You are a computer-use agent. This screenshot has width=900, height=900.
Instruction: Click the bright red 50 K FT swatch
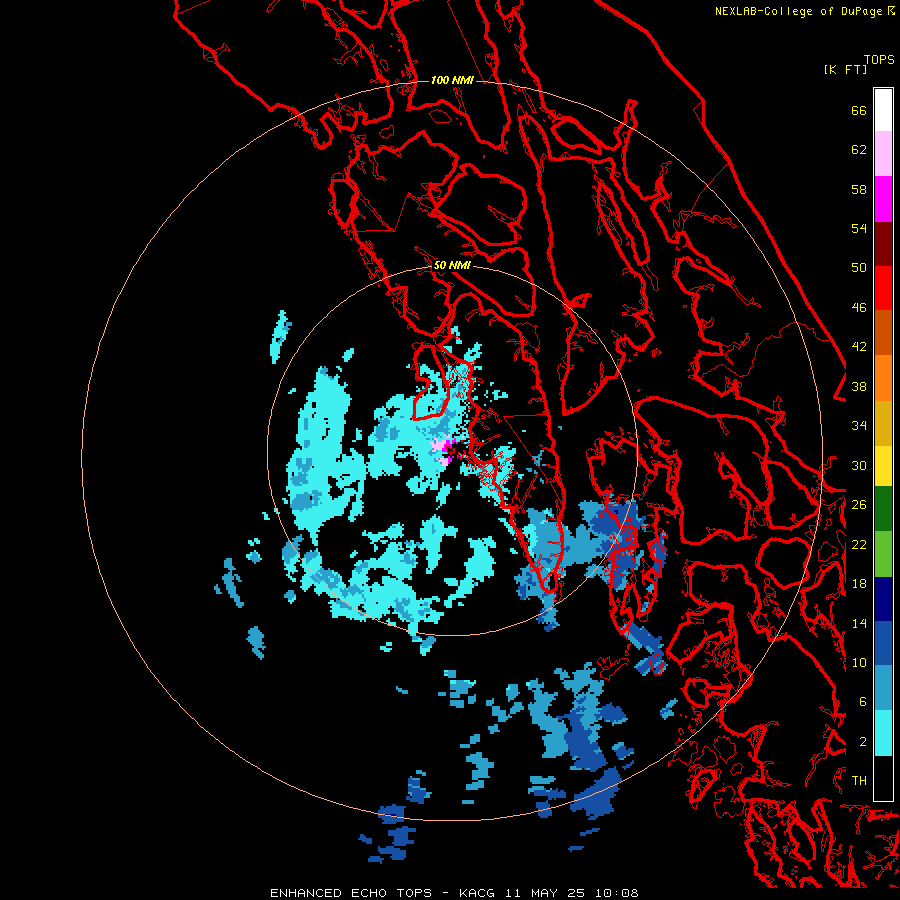pyautogui.click(x=883, y=288)
